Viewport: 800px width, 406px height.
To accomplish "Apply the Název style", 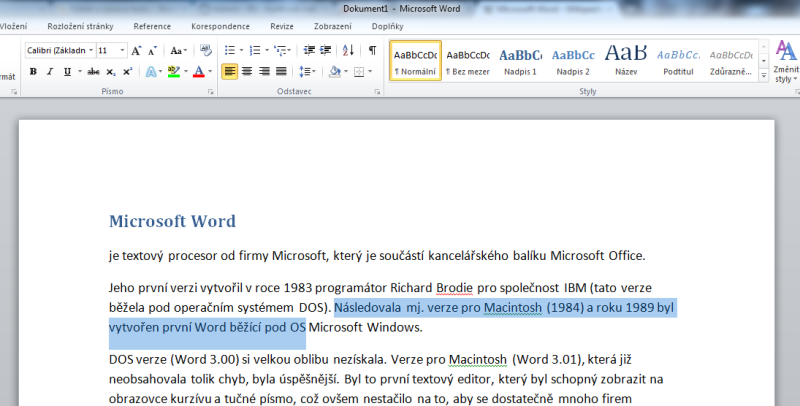I will 626,61.
